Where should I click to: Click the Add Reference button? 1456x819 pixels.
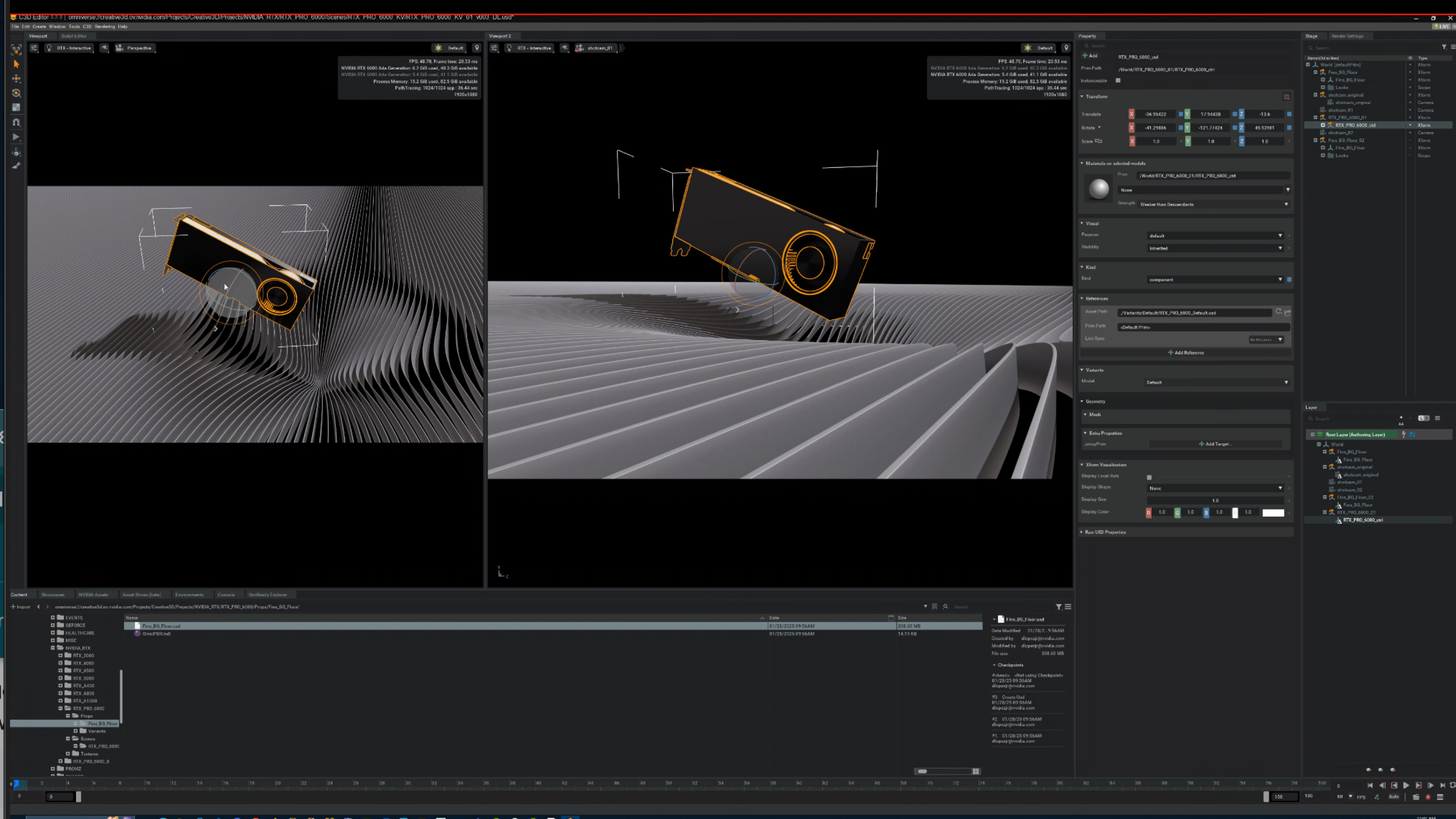1185,353
